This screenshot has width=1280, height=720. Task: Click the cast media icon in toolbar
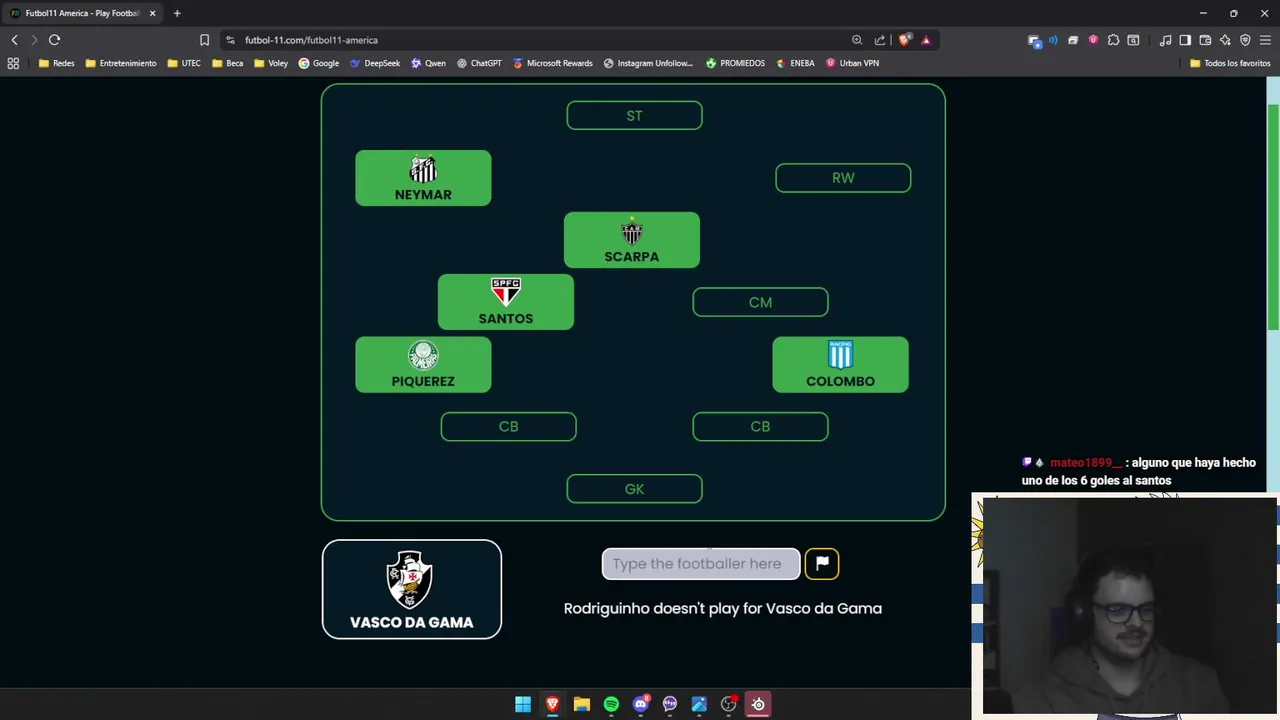[x=1034, y=40]
